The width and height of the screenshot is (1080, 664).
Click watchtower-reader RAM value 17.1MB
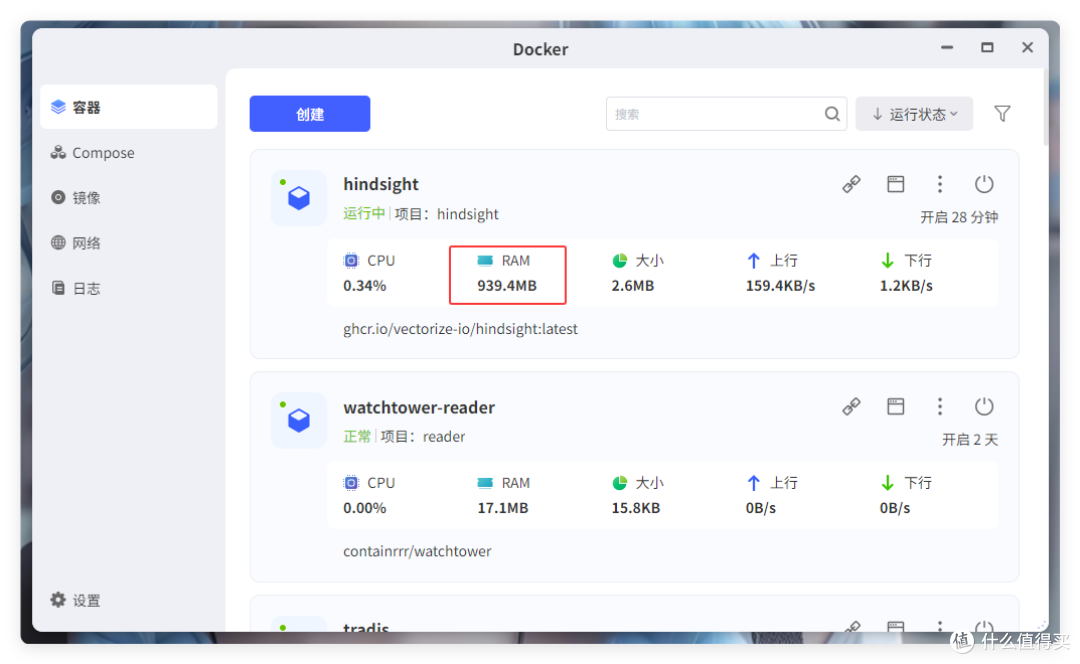click(x=503, y=508)
